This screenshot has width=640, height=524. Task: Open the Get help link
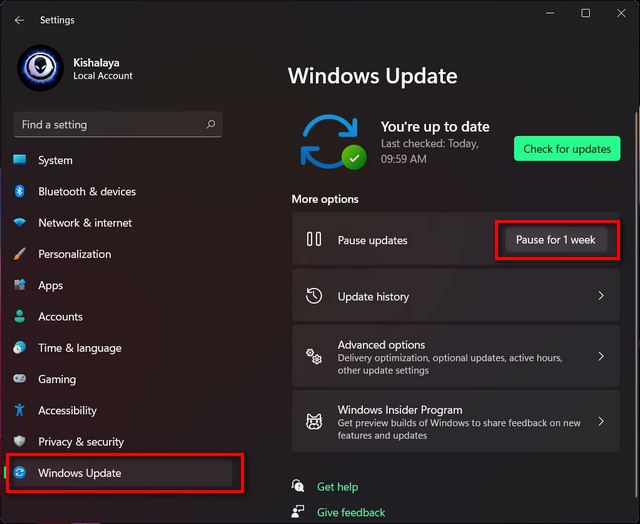[337, 486]
